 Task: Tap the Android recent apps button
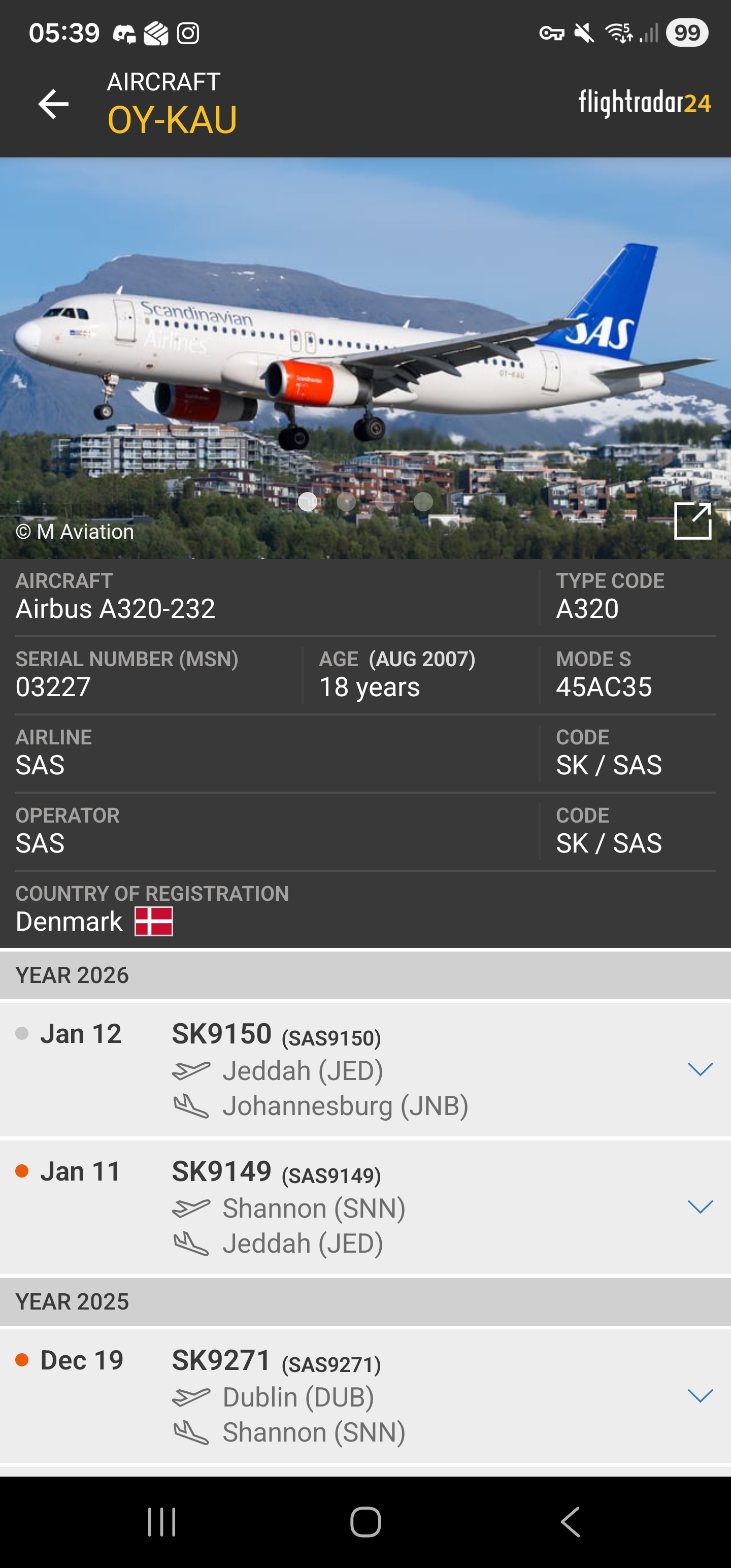click(162, 1522)
